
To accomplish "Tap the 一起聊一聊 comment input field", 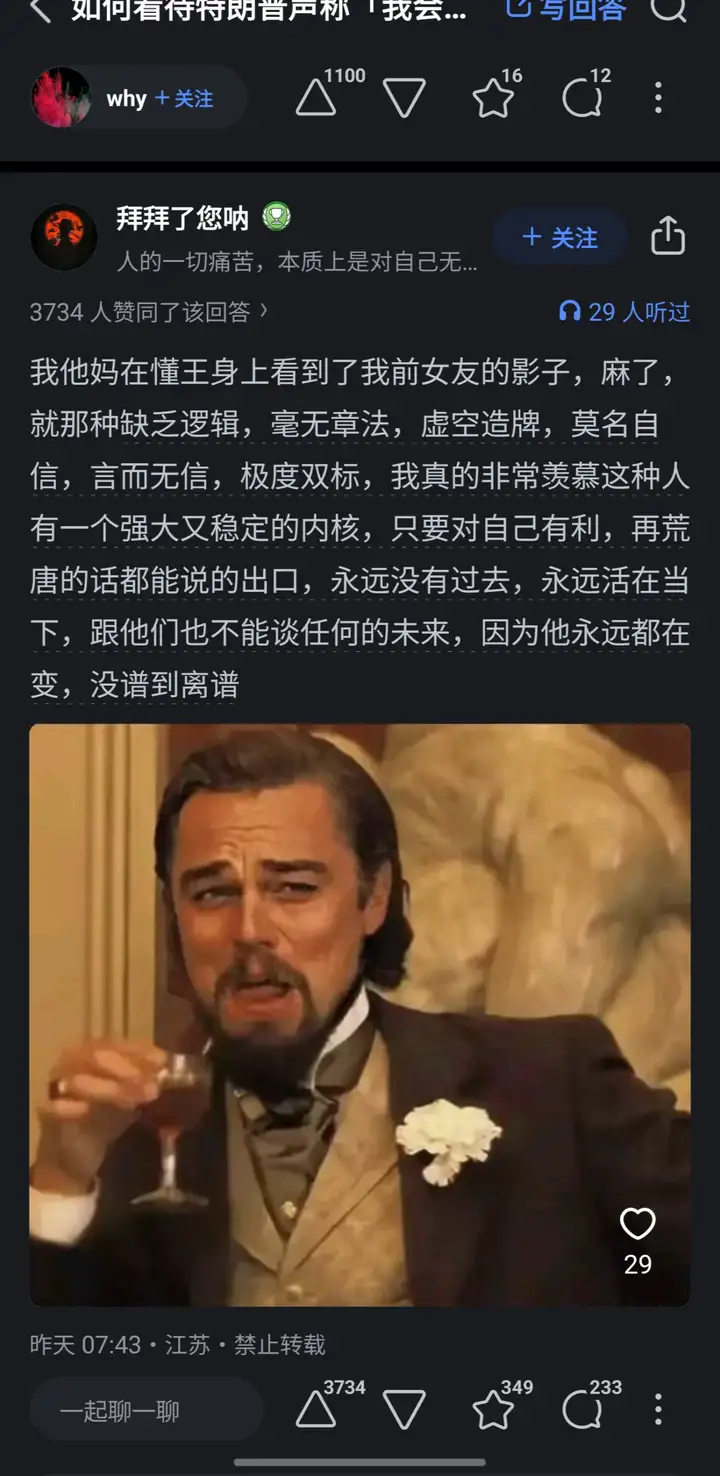I will (147, 1411).
